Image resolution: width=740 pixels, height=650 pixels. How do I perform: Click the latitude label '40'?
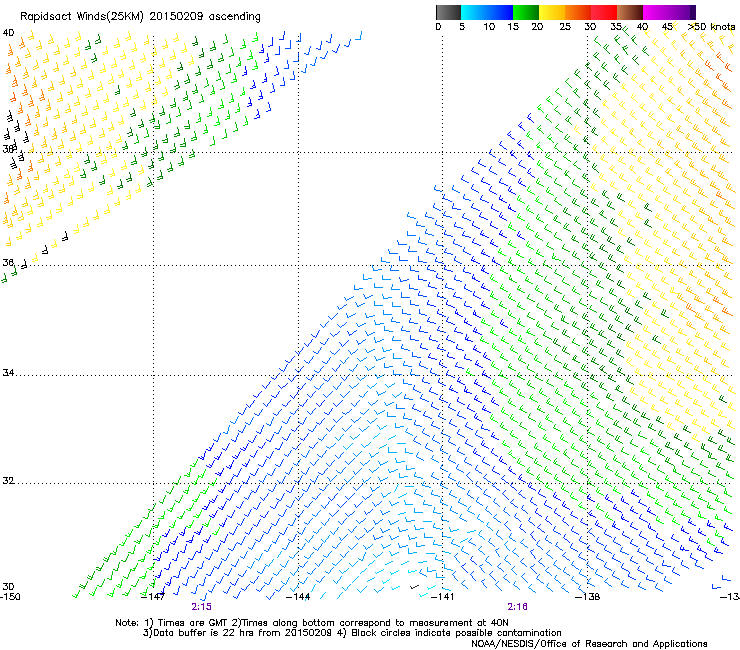click(8, 33)
